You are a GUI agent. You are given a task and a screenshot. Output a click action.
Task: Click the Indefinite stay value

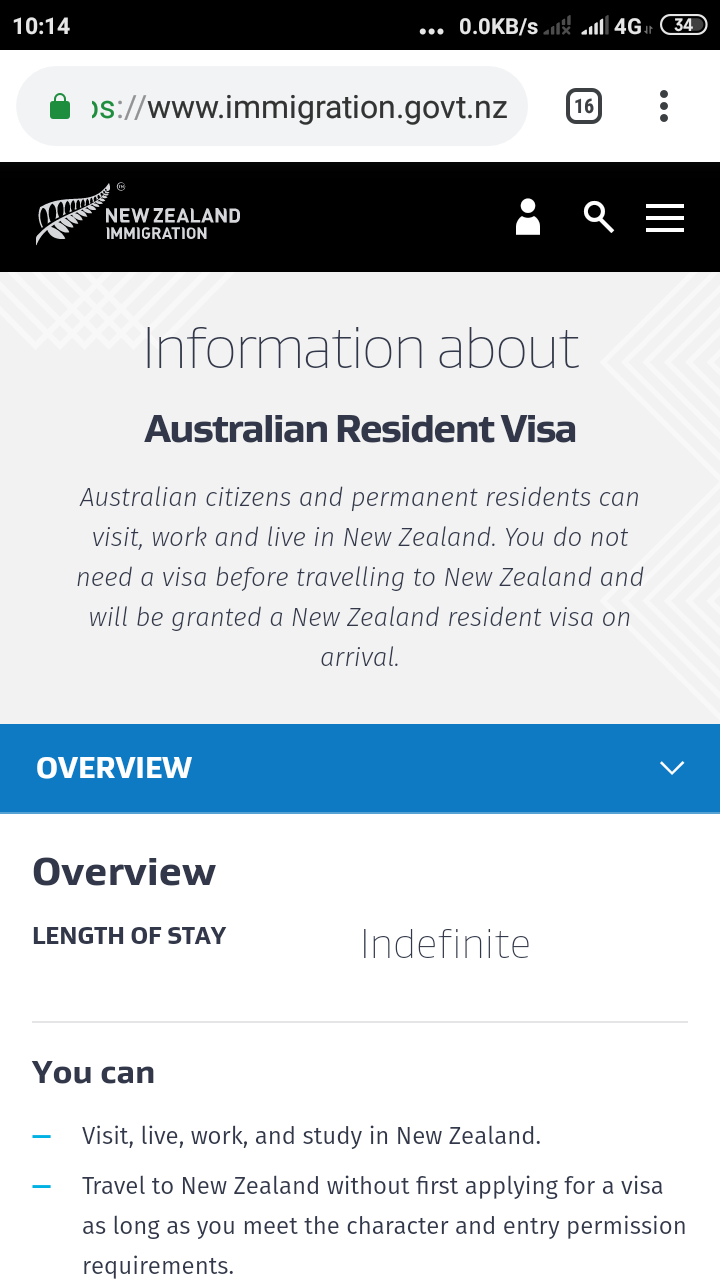coord(445,944)
